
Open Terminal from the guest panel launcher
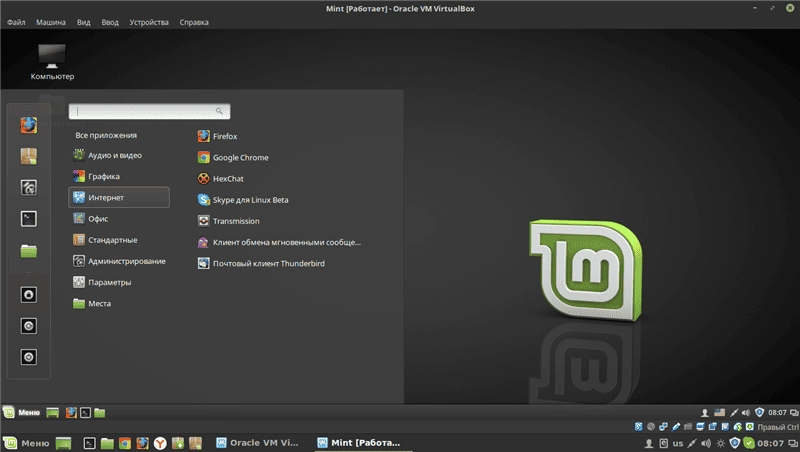coord(86,413)
